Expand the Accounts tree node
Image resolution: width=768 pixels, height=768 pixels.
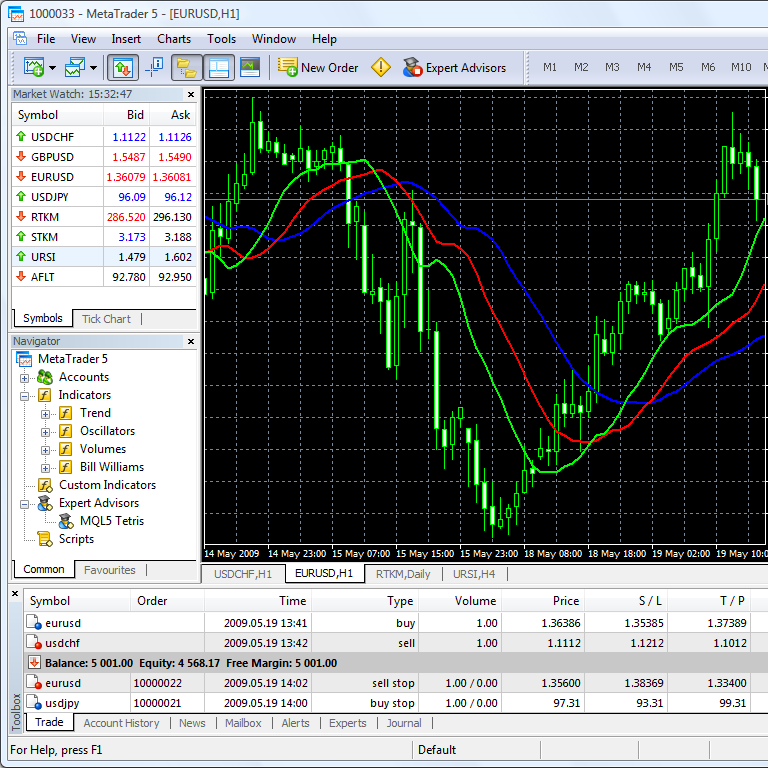(25, 377)
